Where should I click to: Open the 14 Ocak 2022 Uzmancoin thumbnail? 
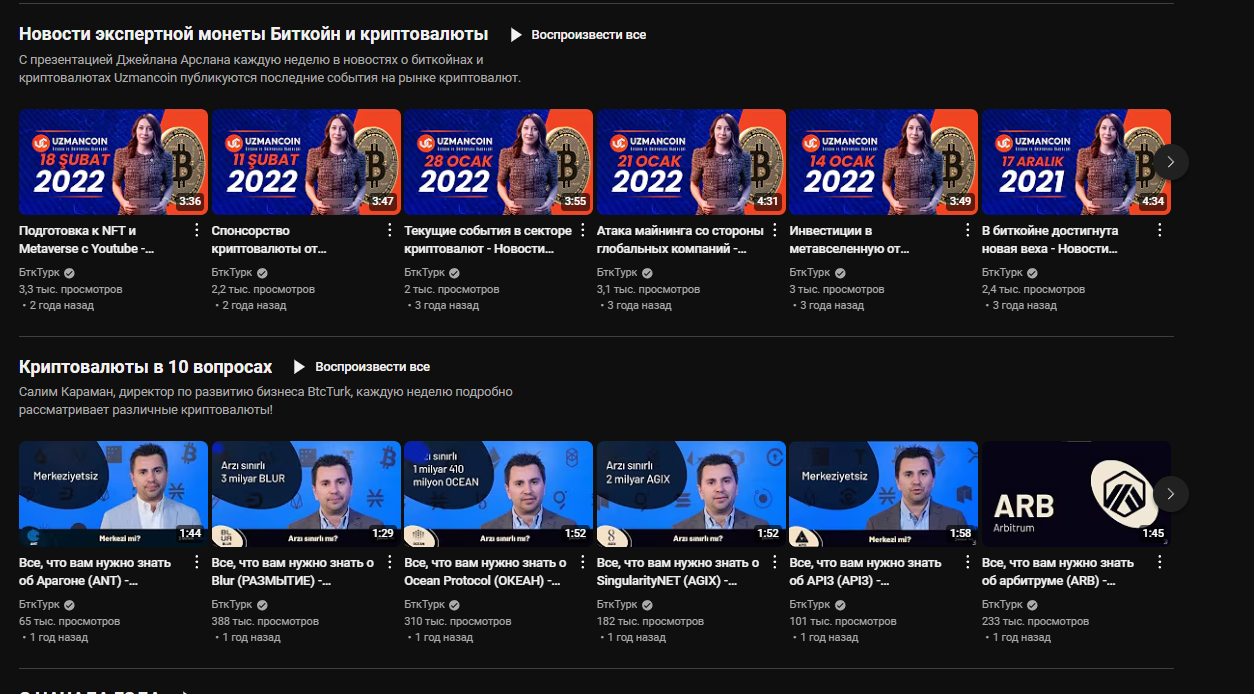[x=883, y=162]
